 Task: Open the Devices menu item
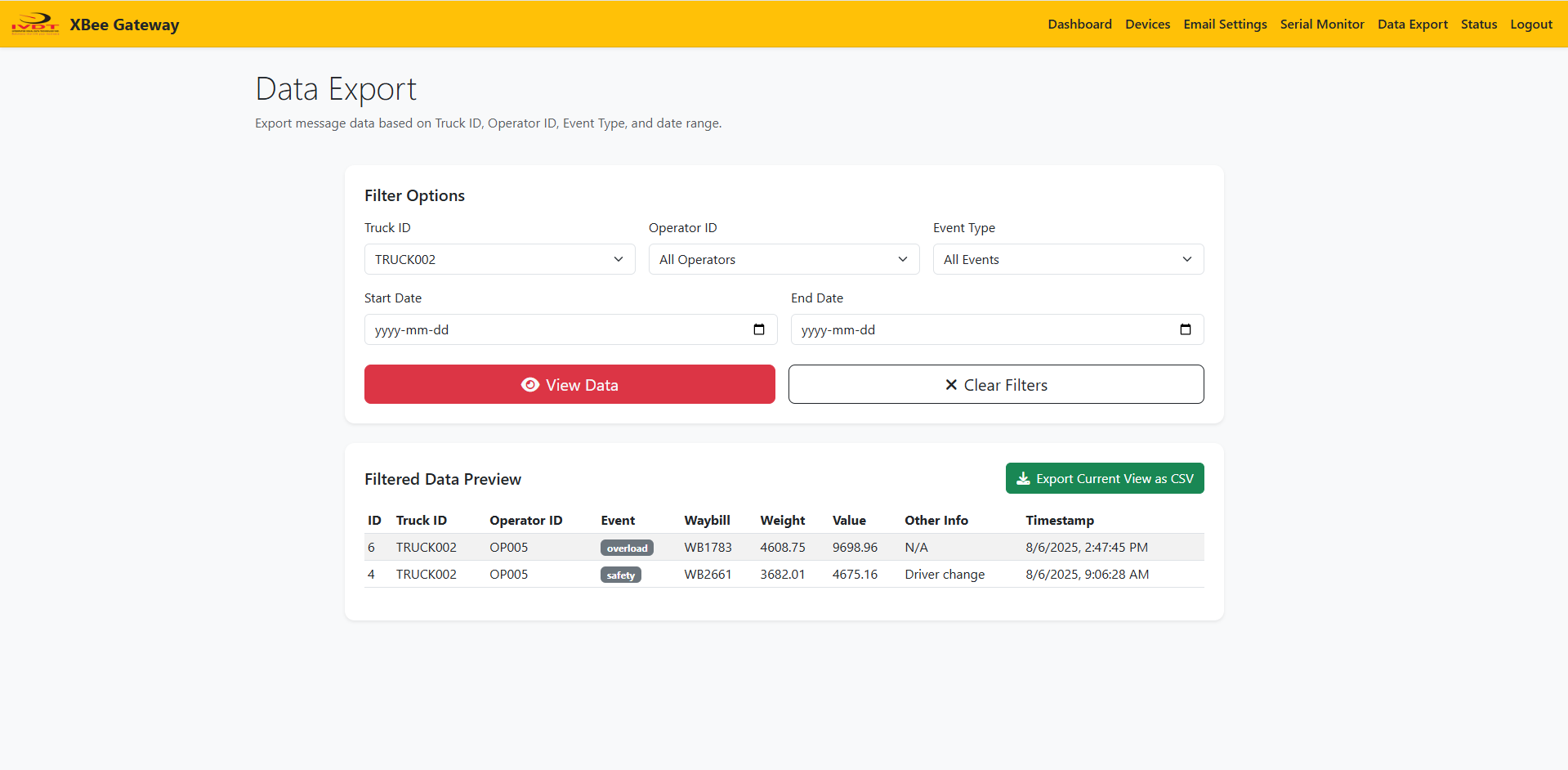click(1147, 25)
